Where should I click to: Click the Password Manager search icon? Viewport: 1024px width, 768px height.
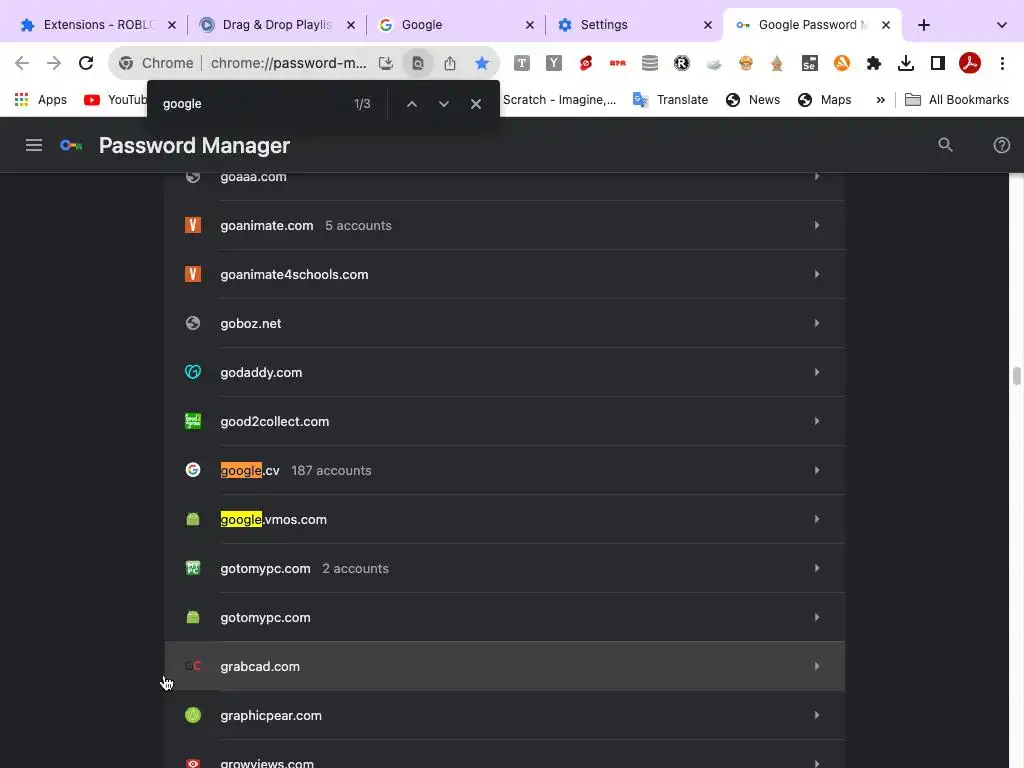click(945, 145)
